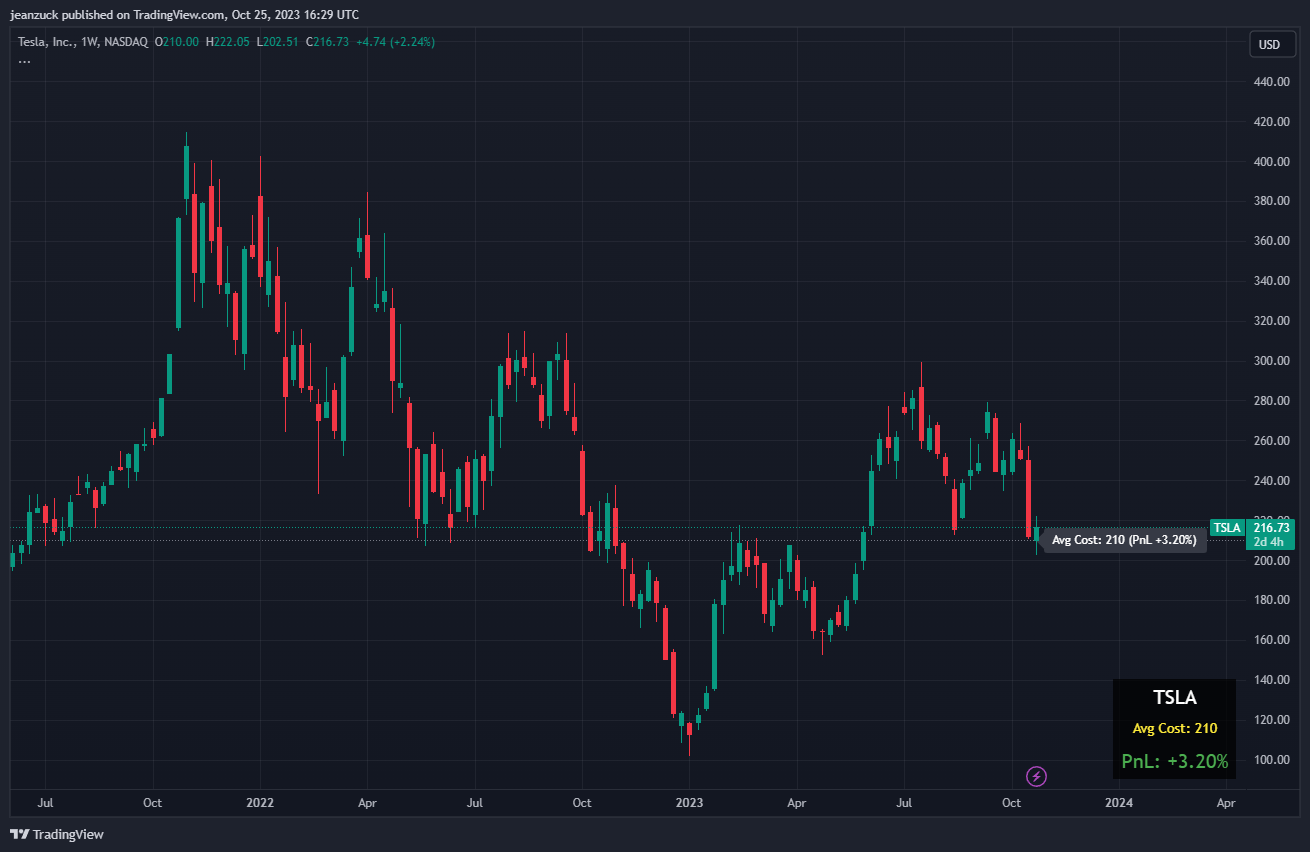The width and height of the screenshot is (1310, 852).
Task: Click the 180.00 price axis label
Action: pos(1271,600)
